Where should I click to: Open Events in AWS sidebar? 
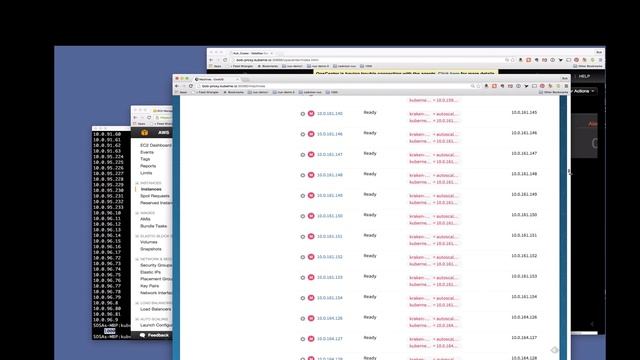point(147,152)
